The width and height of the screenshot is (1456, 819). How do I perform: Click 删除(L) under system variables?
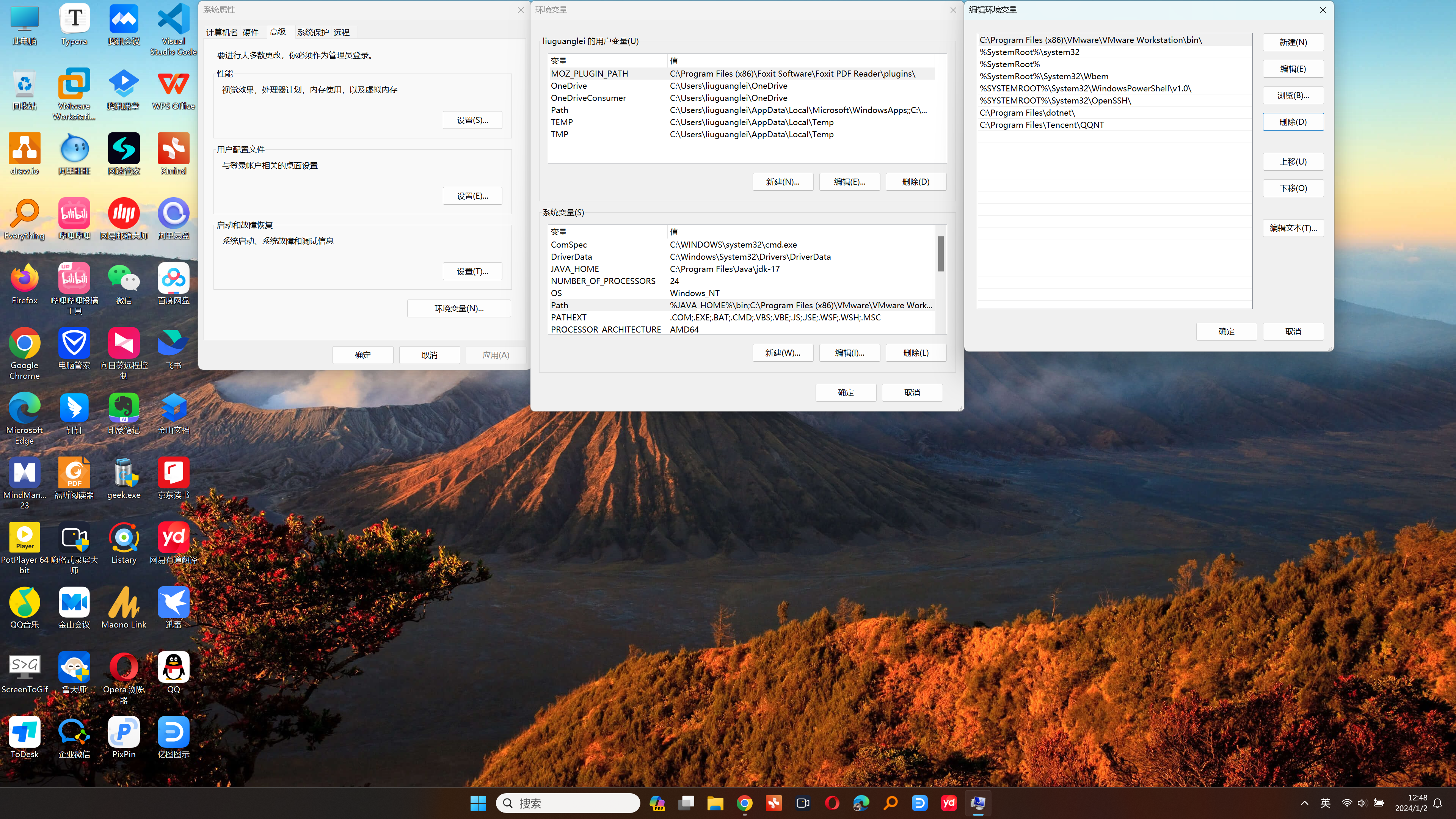click(x=916, y=353)
